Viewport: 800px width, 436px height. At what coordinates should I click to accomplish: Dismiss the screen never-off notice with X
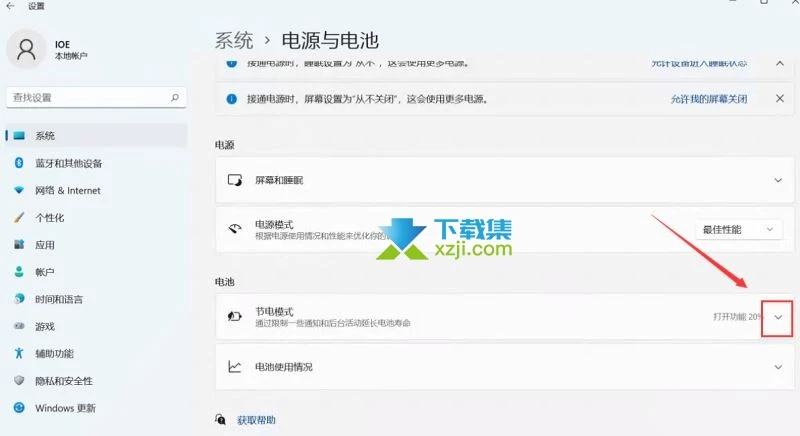tap(780, 98)
